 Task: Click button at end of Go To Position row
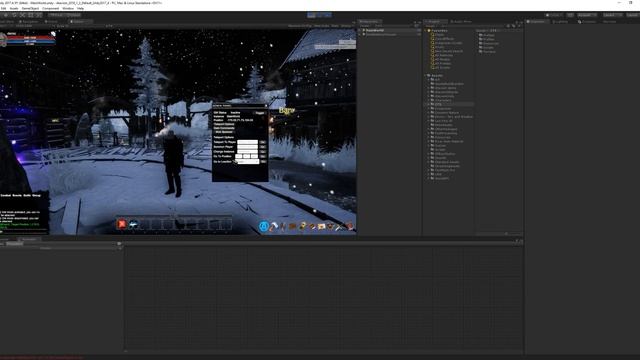pos(263,156)
